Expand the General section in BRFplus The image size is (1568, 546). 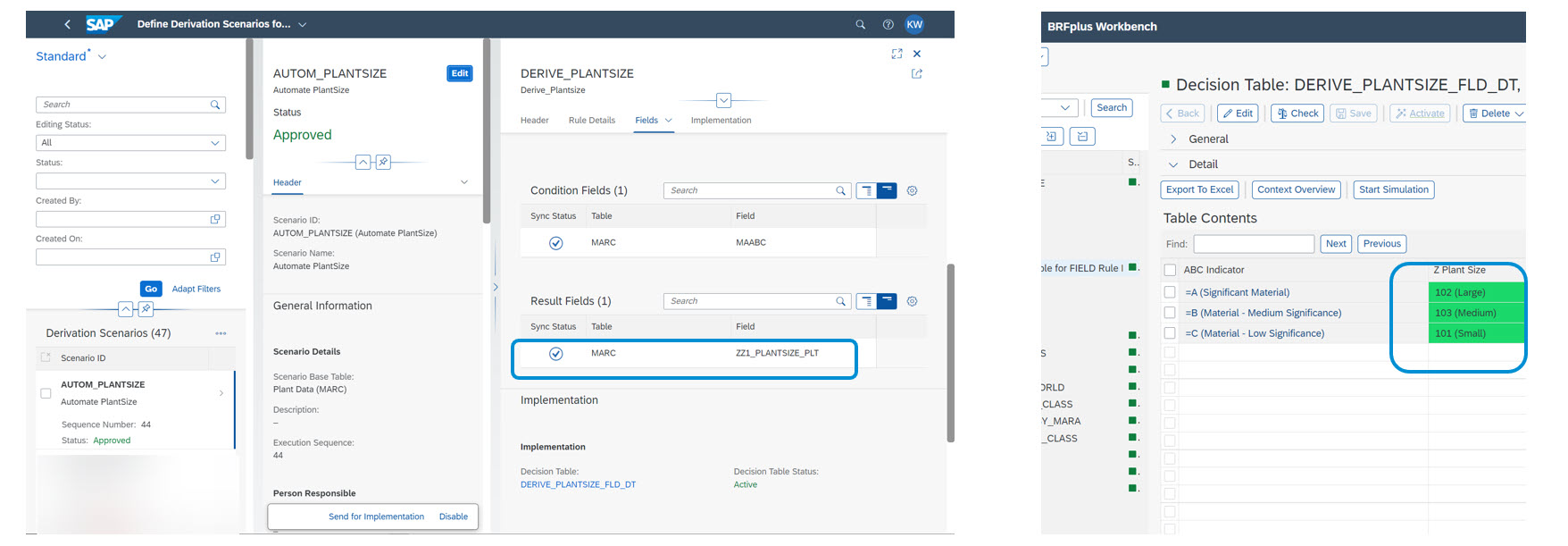coord(1173,139)
